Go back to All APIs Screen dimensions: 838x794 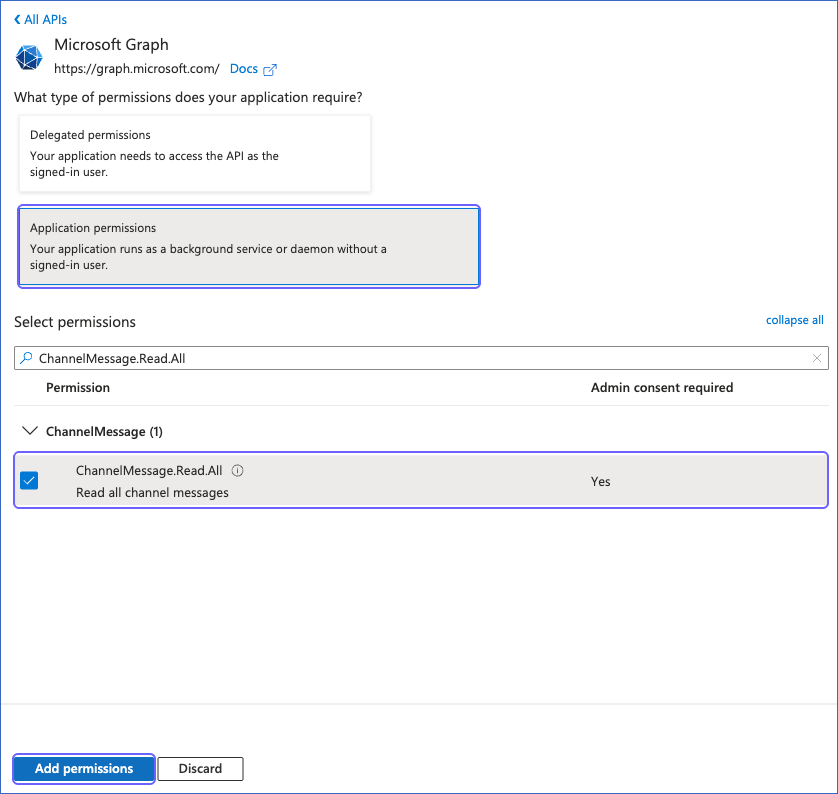coord(41,20)
